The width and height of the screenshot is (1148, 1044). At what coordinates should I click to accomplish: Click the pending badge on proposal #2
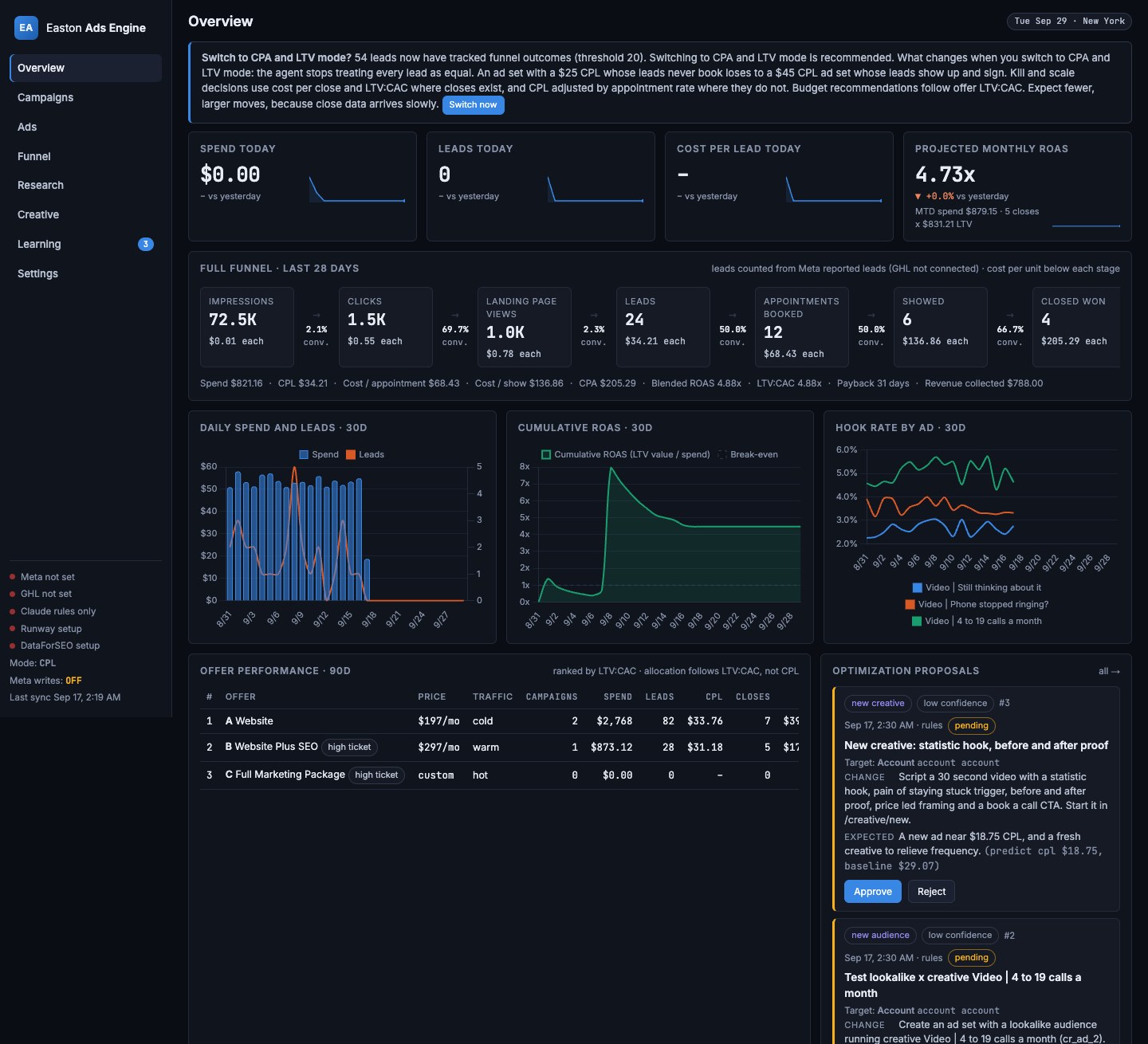point(971,958)
